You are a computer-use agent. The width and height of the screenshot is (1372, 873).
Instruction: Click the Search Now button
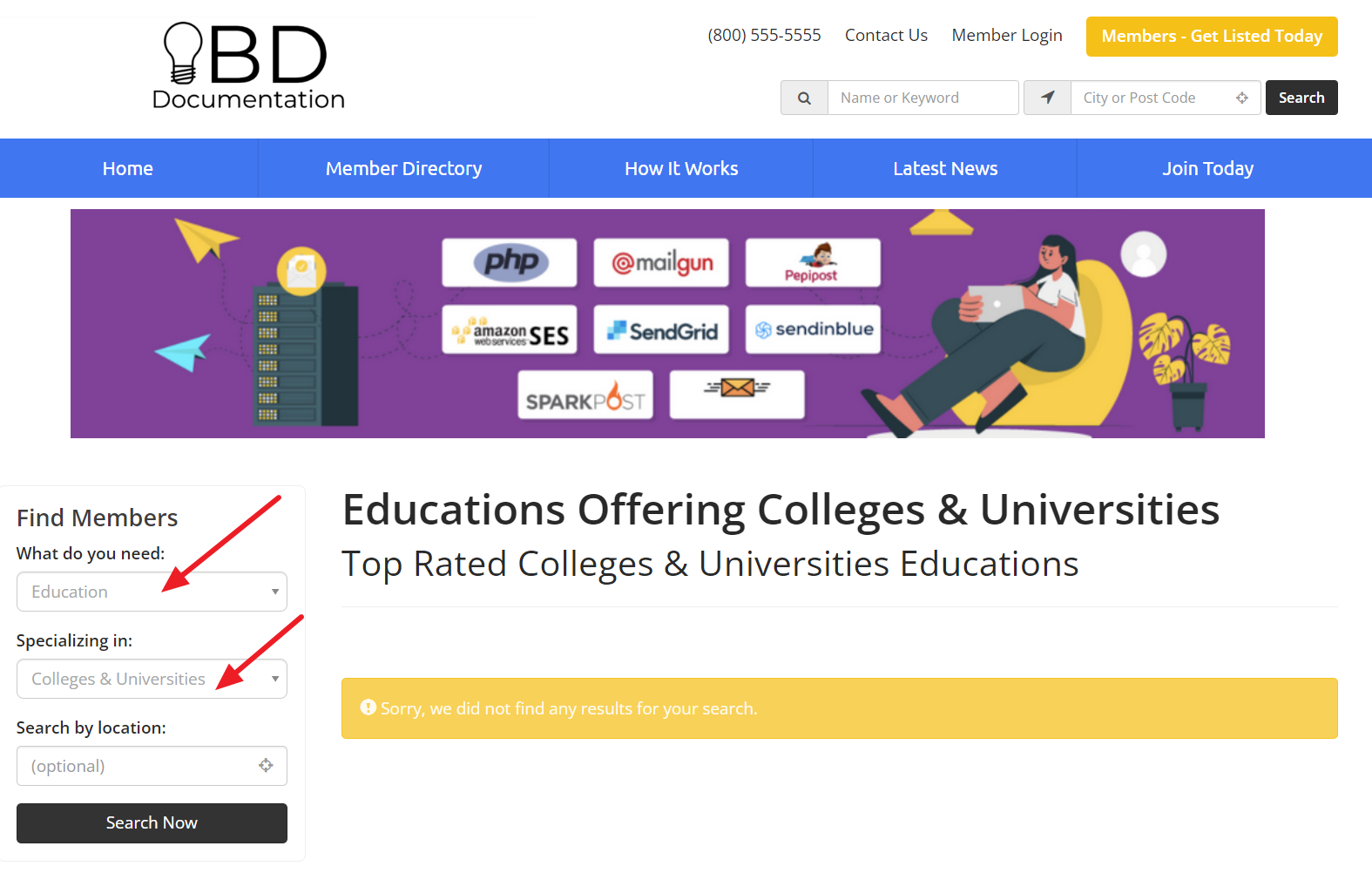(152, 823)
